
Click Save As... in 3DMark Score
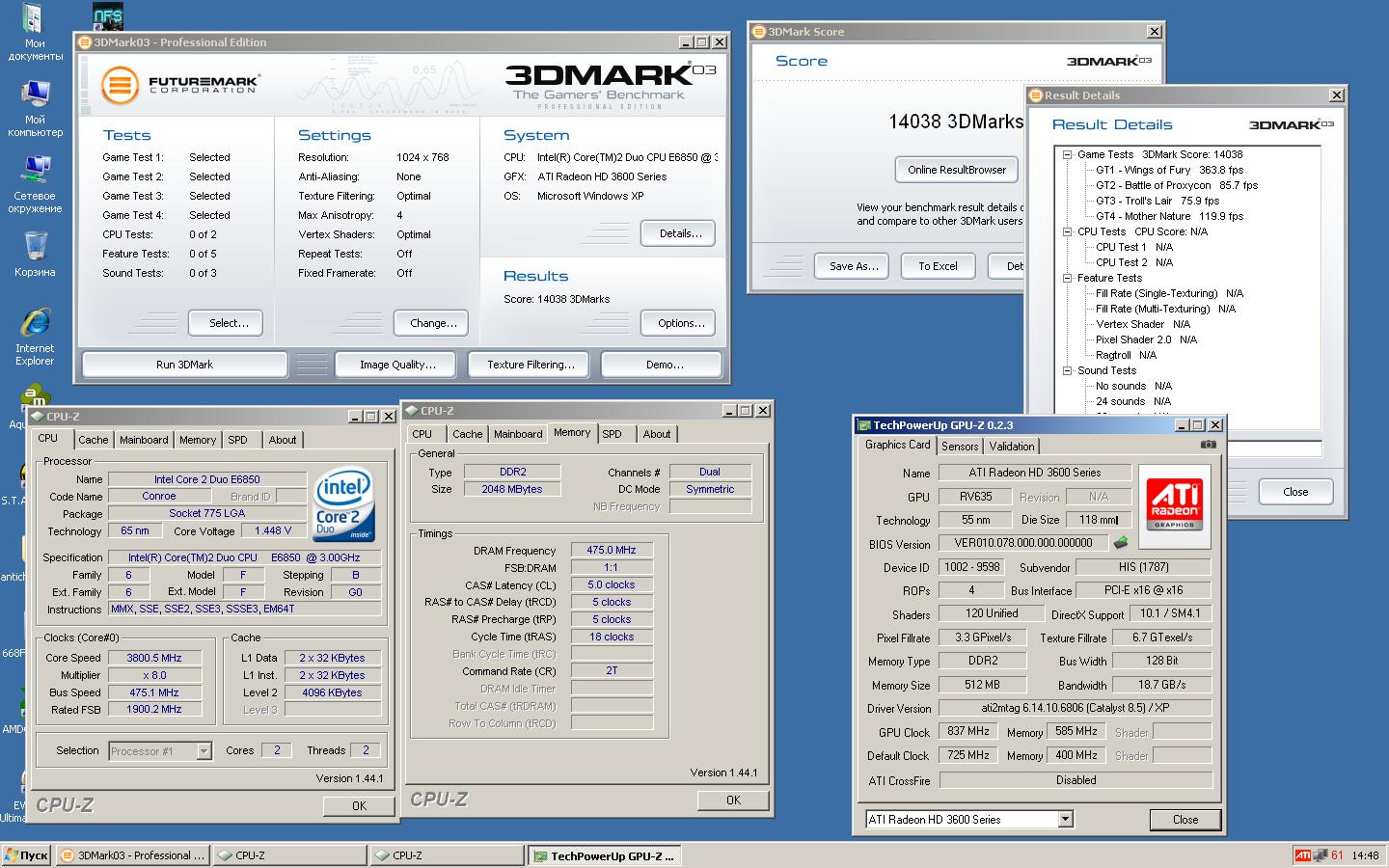pos(854,266)
